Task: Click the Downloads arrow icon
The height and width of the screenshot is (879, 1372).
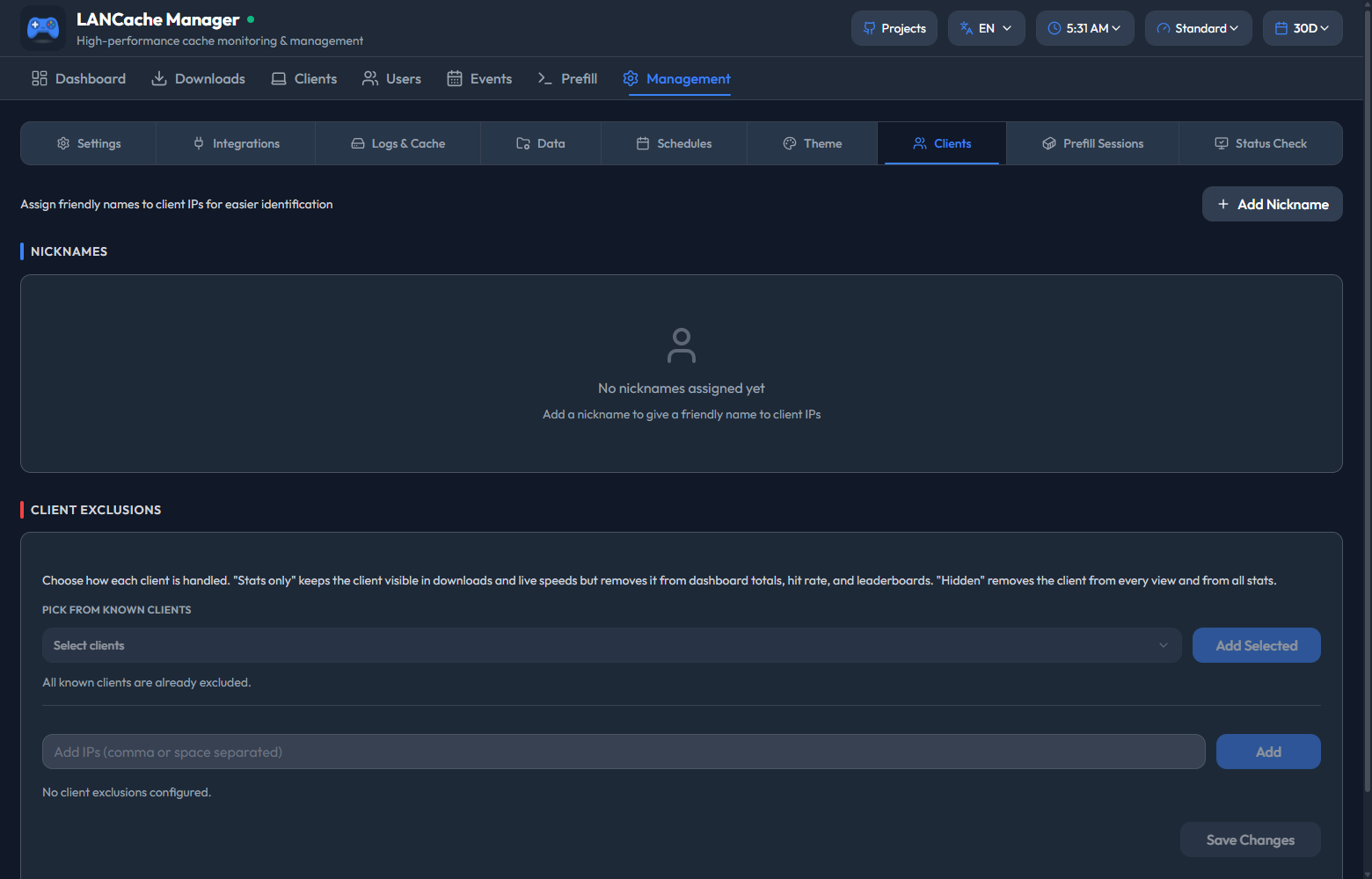Action: [x=159, y=78]
